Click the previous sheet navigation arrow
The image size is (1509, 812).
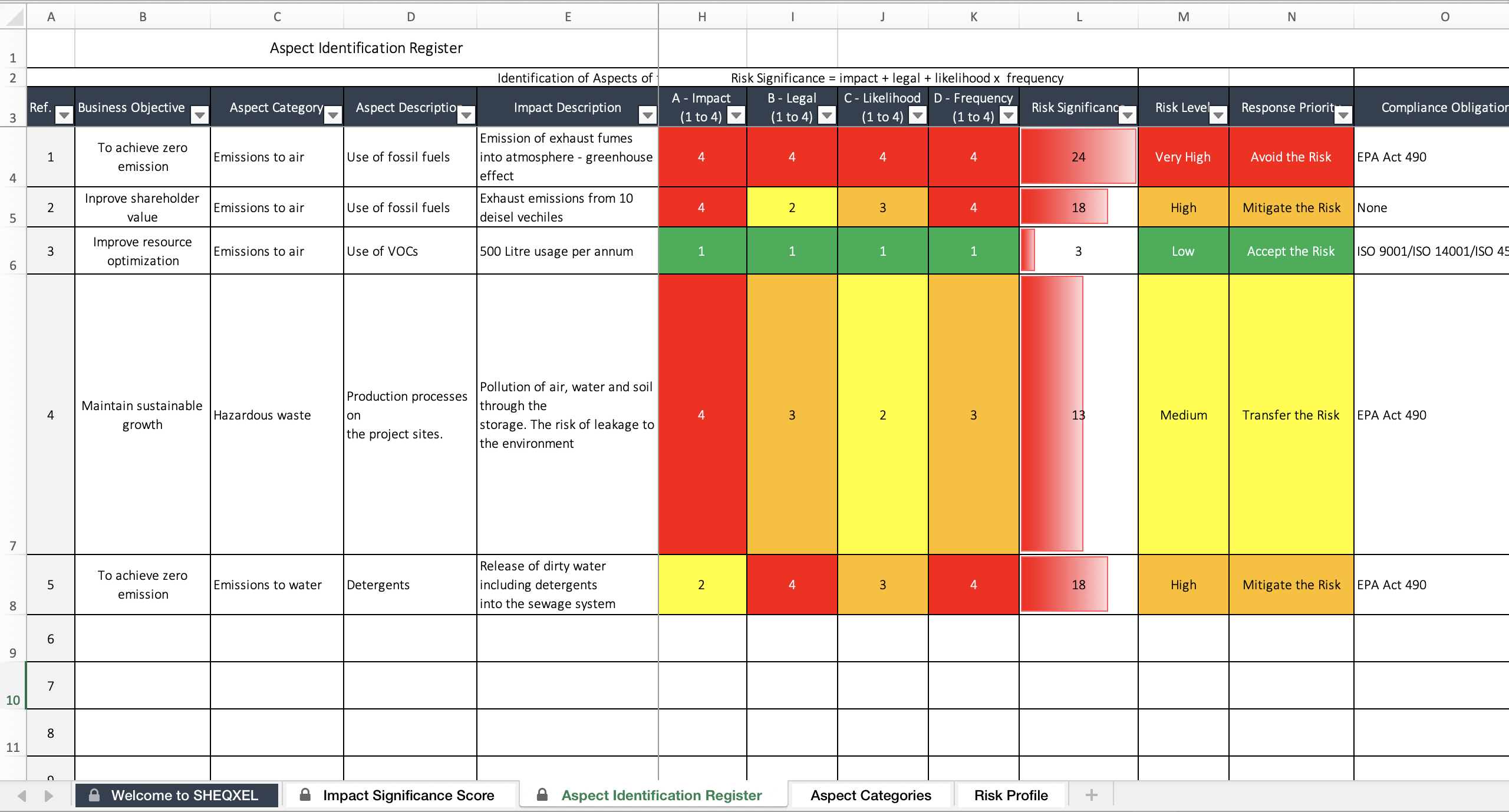pyautogui.click(x=22, y=796)
